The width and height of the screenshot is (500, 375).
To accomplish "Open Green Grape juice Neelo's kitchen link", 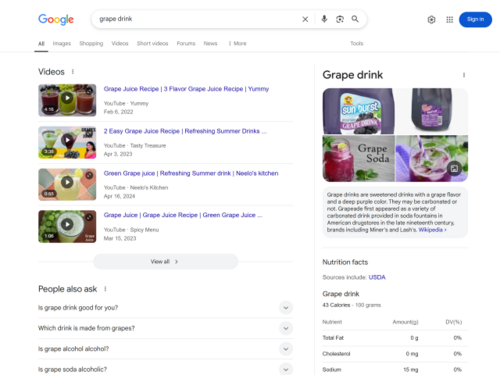I will tap(191, 173).
